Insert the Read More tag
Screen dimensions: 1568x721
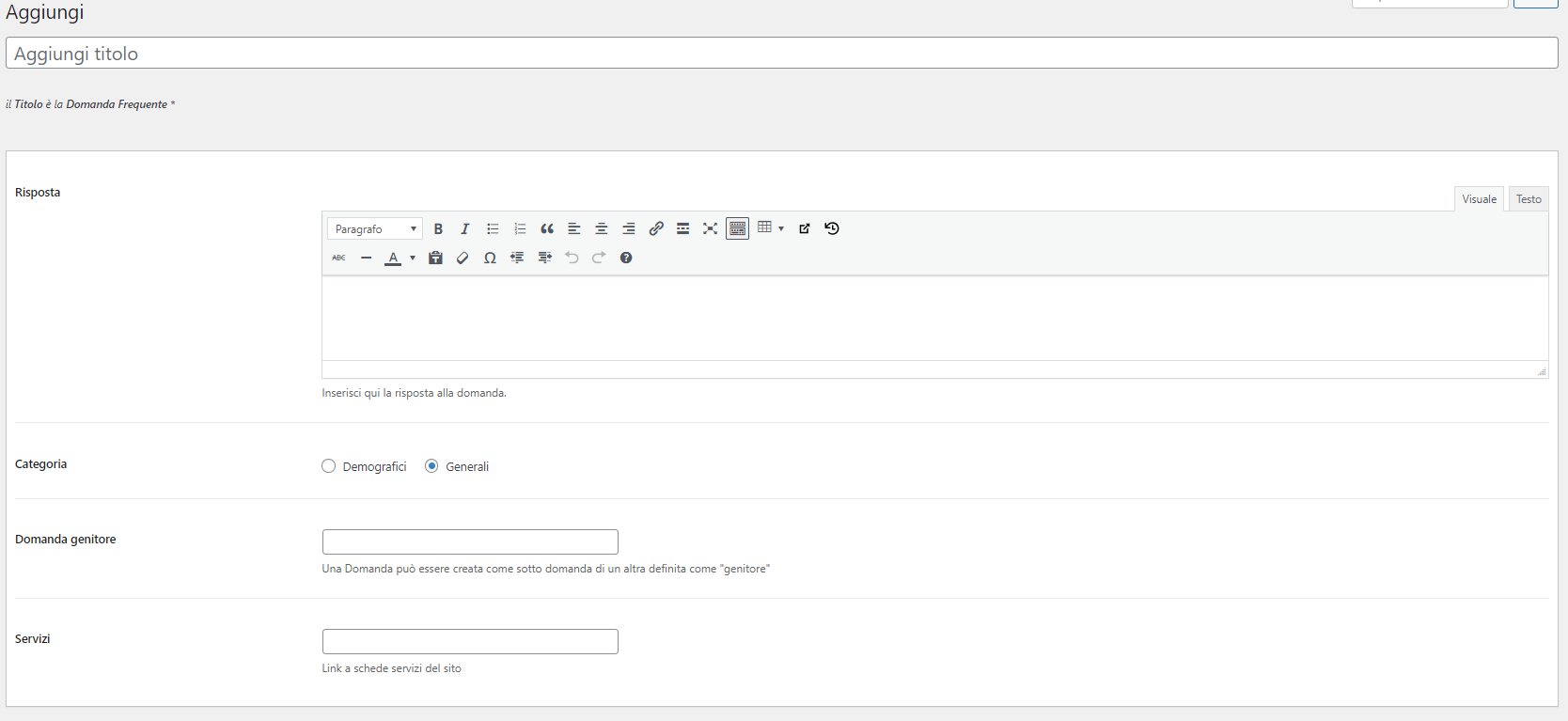click(683, 228)
